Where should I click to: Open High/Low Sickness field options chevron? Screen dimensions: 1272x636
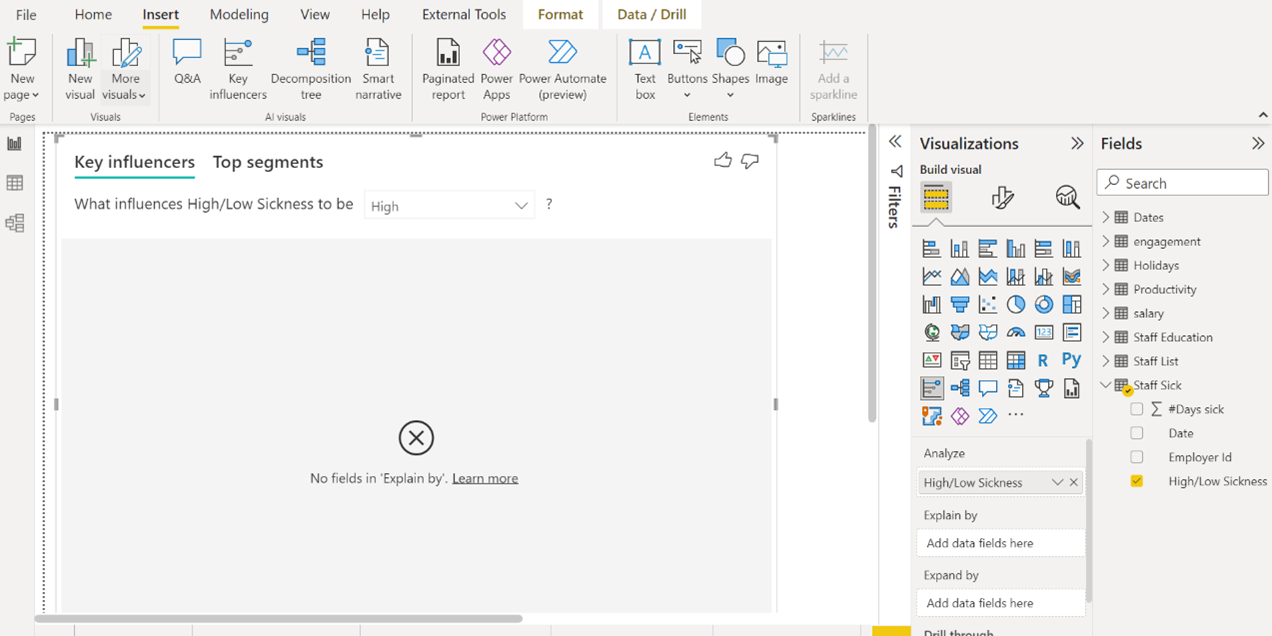click(x=1057, y=482)
